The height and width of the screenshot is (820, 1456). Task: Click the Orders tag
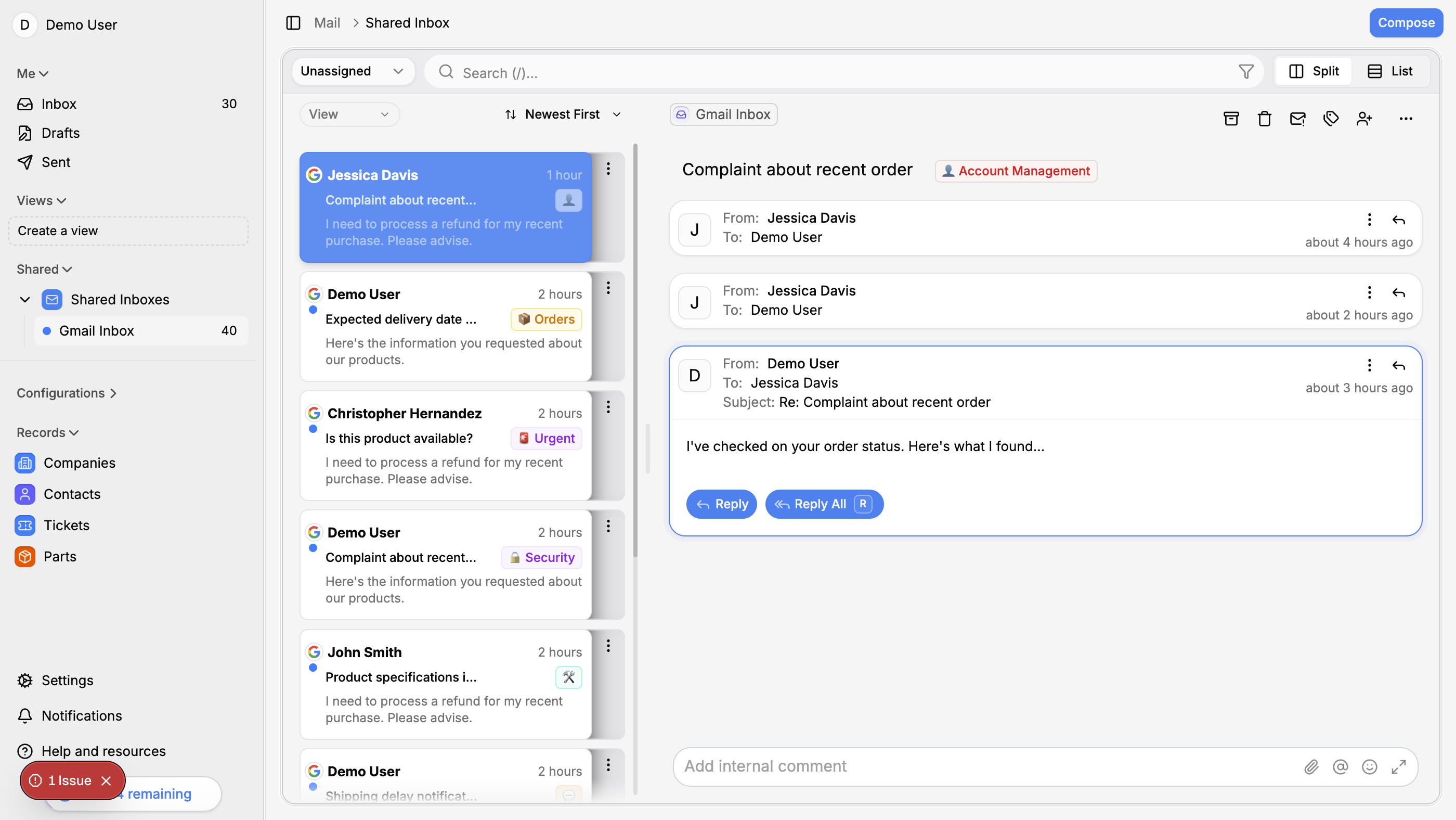tap(546, 319)
